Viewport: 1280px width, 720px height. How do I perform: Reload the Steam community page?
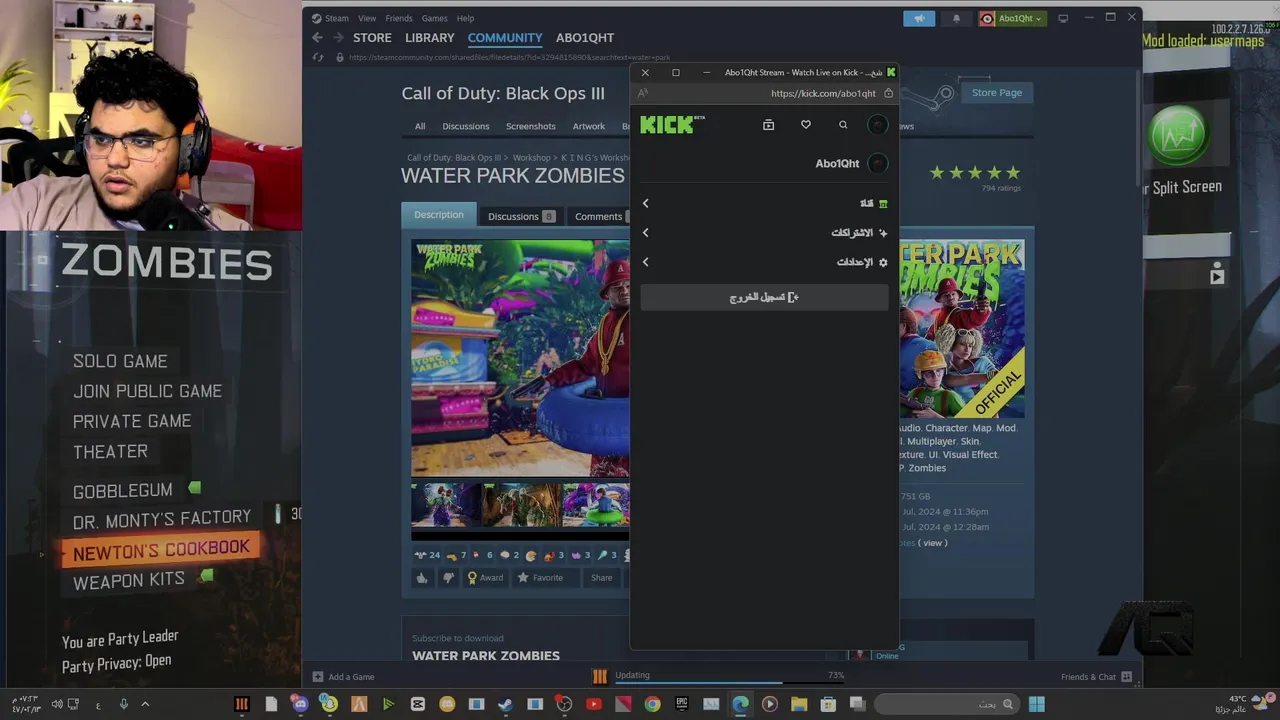tap(318, 58)
